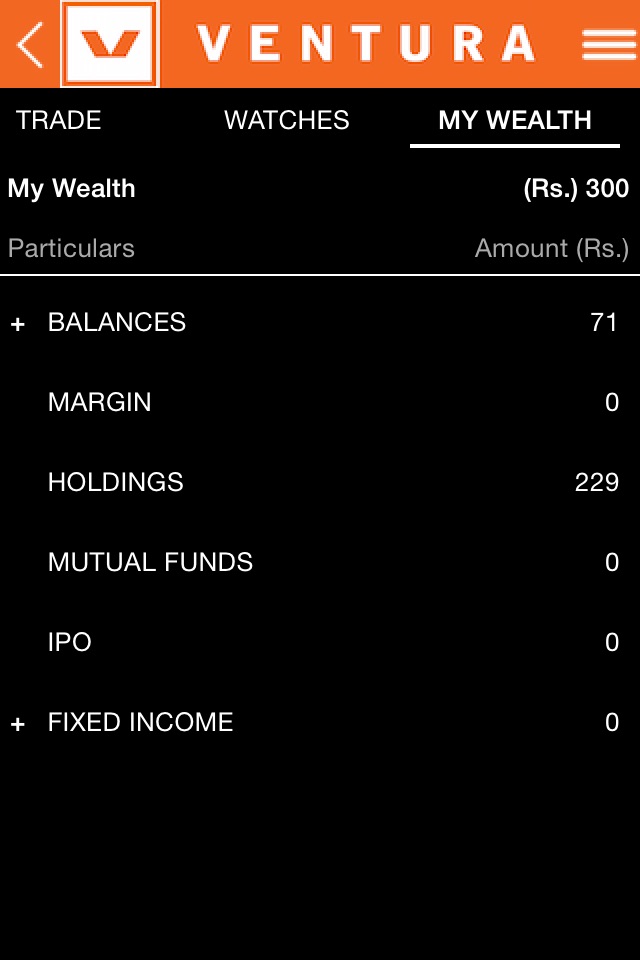This screenshot has width=640, height=960.
Task: Expand the BALANCES row plus icon
Action: click(17, 324)
